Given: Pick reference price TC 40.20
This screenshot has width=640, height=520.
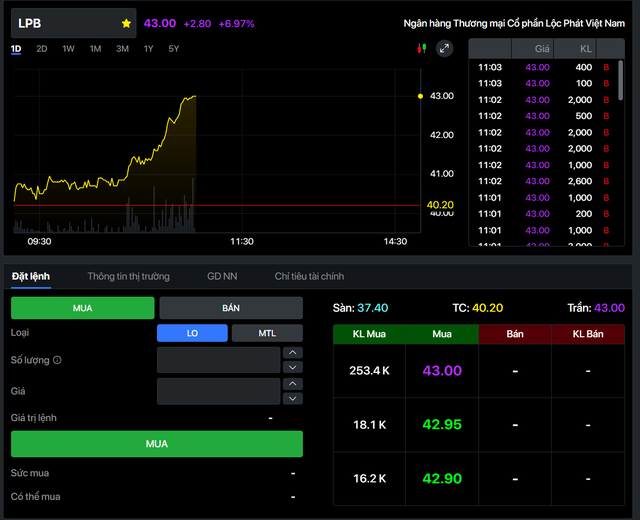Looking at the screenshot, I should 478,308.
